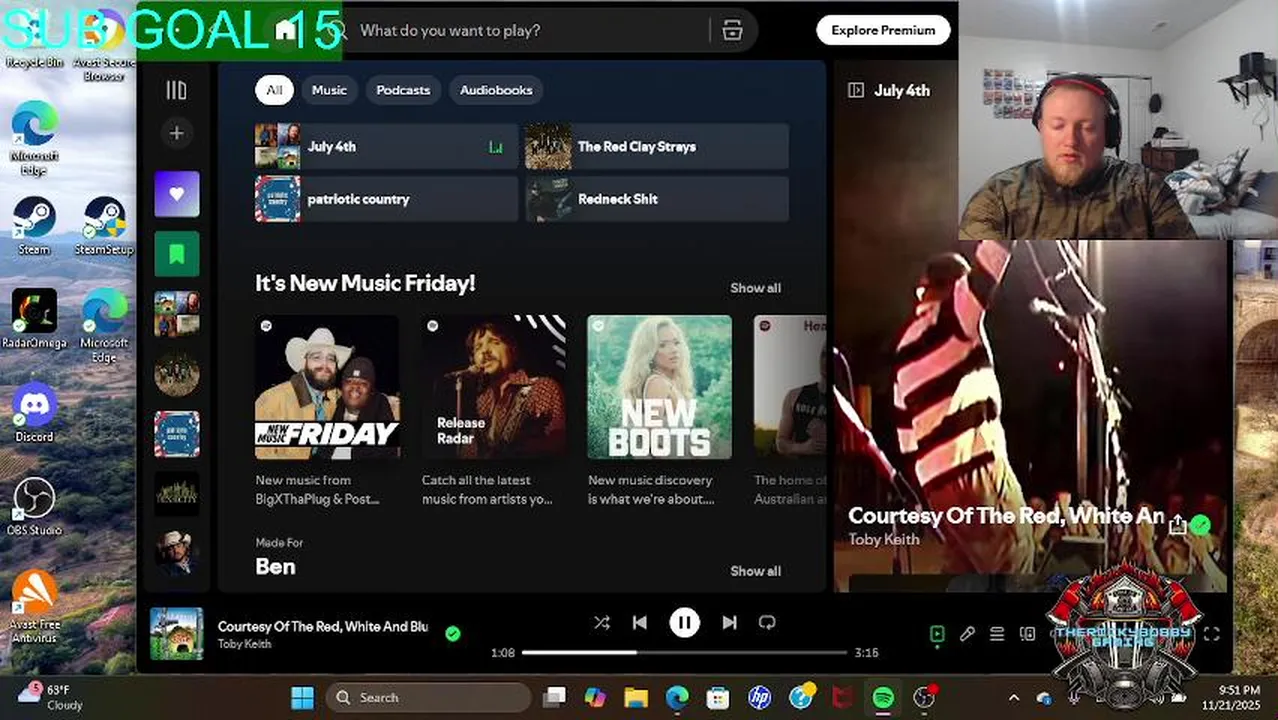Screen dimensions: 1278x720
Task: Pause the current song
Action: (684, 622)
